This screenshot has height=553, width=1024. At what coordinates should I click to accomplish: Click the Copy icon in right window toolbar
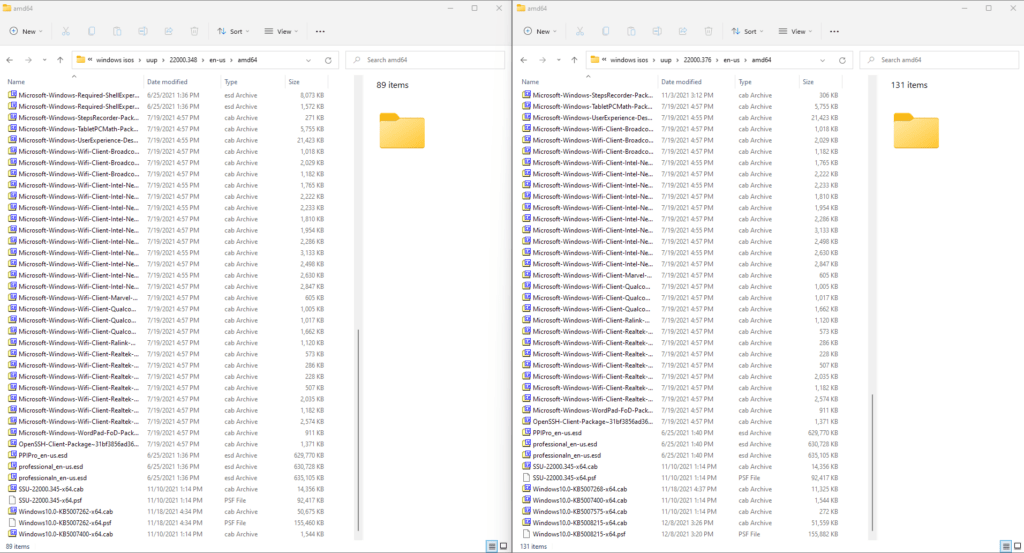[x=605, y=31]
